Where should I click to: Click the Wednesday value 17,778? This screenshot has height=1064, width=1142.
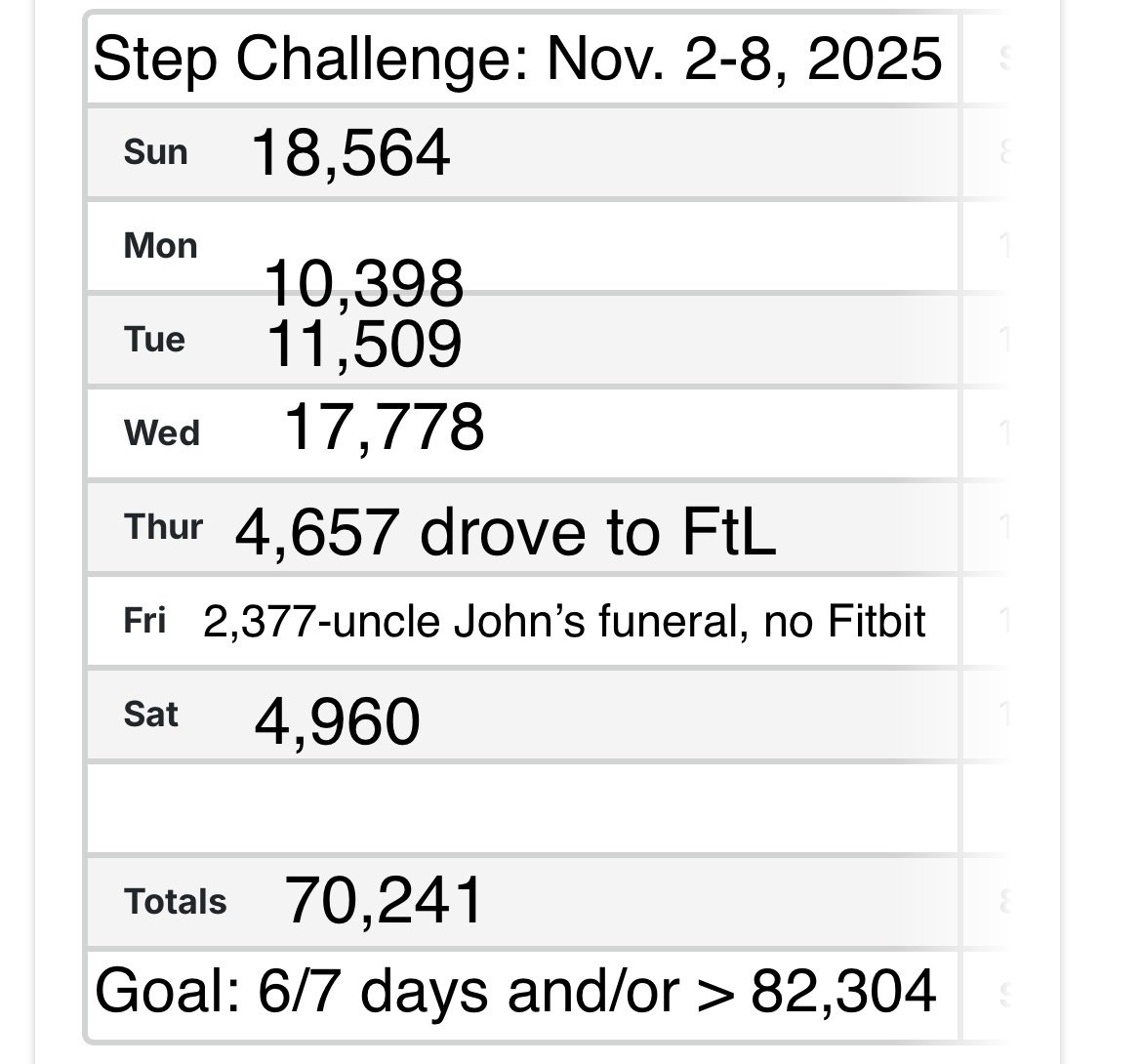[x=384, y=428]
